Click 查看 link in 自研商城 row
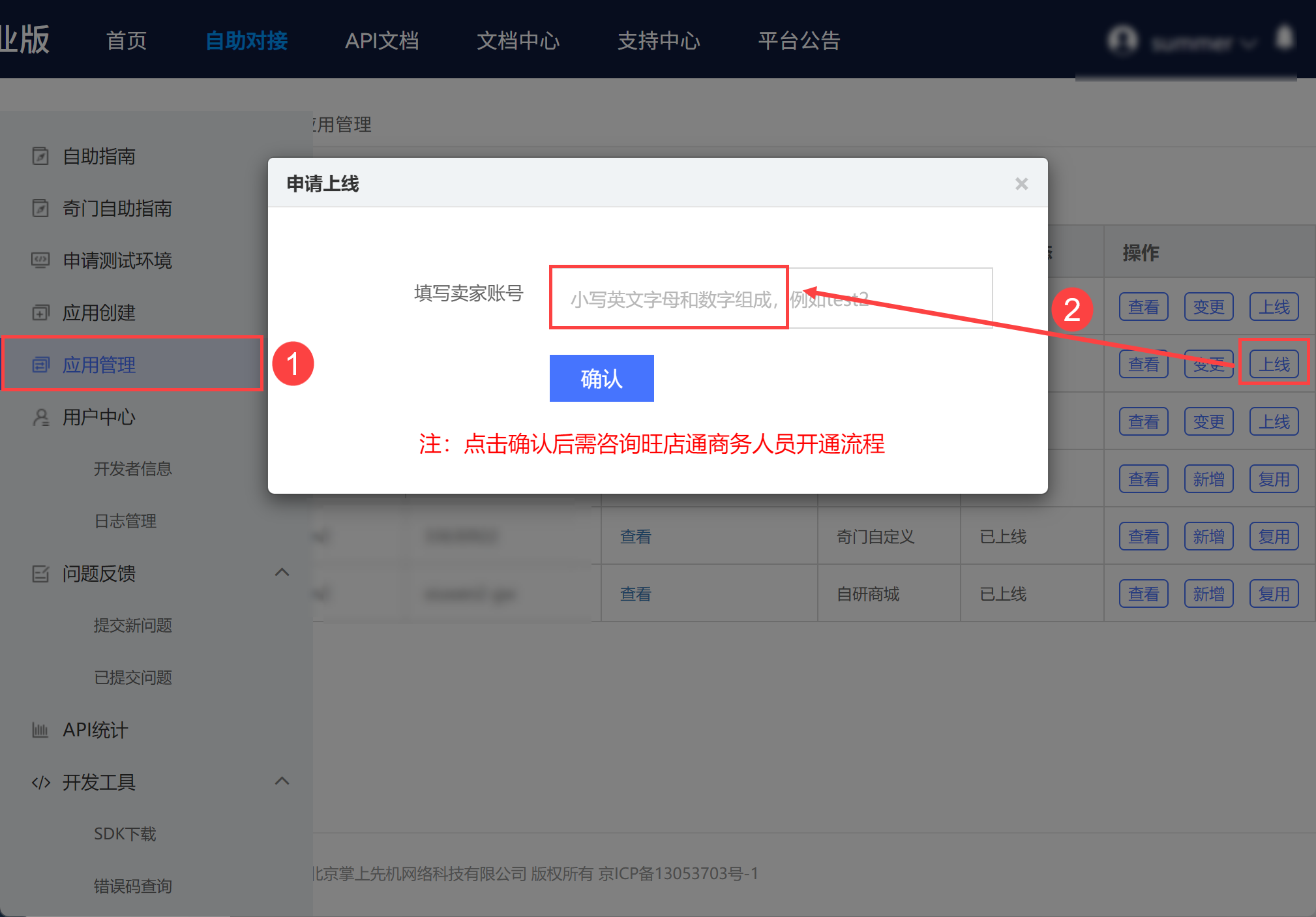Image resolution: width=1316 pixels, height=917 pixels. point(635,594)
